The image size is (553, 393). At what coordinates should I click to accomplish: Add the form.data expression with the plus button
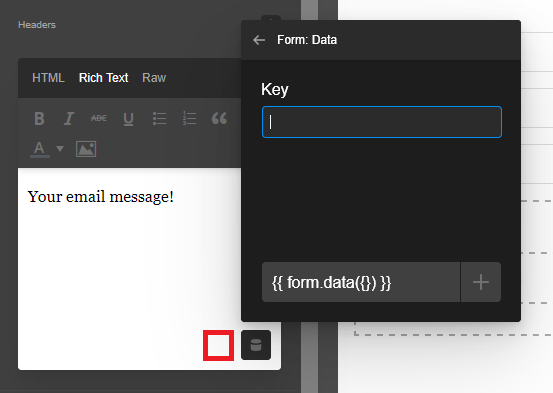tap(481, 282)
